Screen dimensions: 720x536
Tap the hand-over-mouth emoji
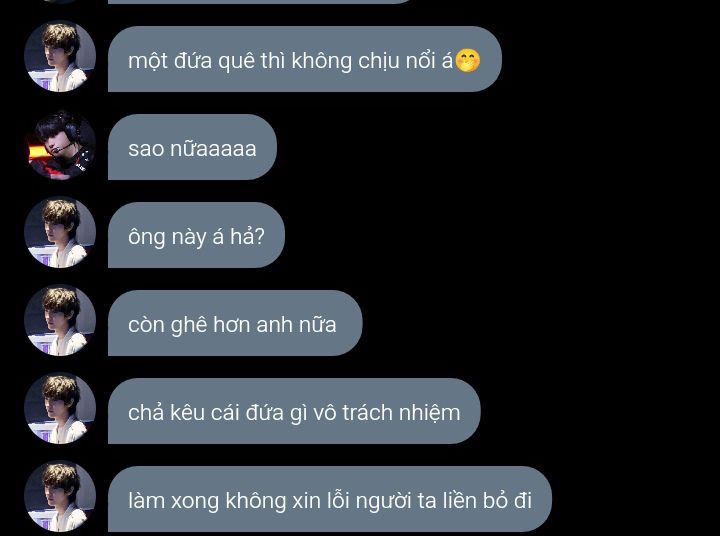[x=467, y=61]
